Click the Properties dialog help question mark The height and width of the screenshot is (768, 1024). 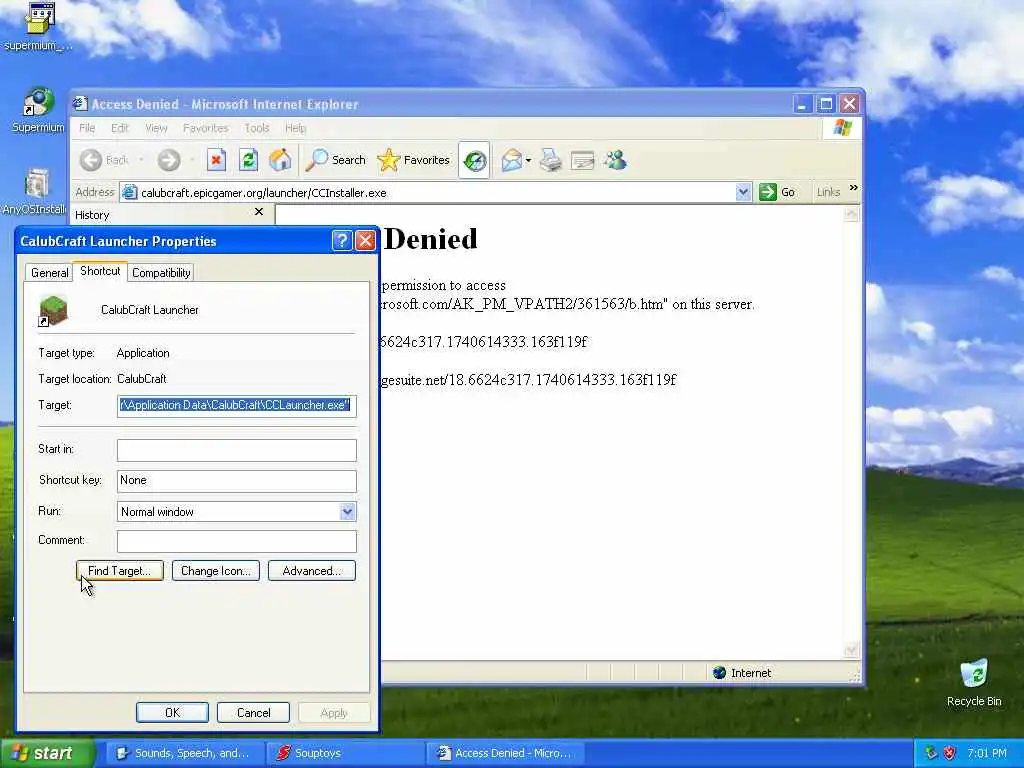point(342,241)
